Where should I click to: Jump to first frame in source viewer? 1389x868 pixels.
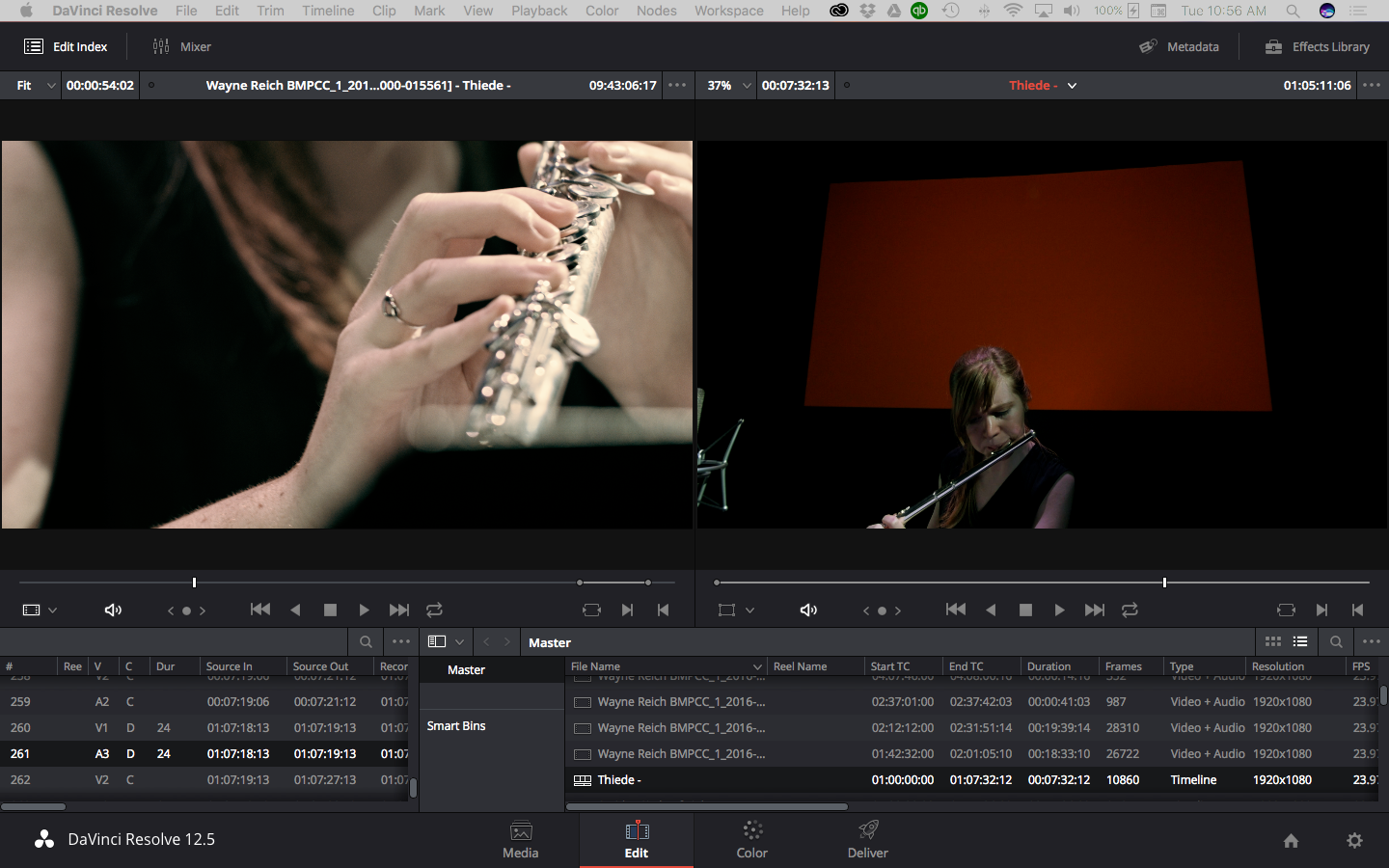tap(260, 610)
